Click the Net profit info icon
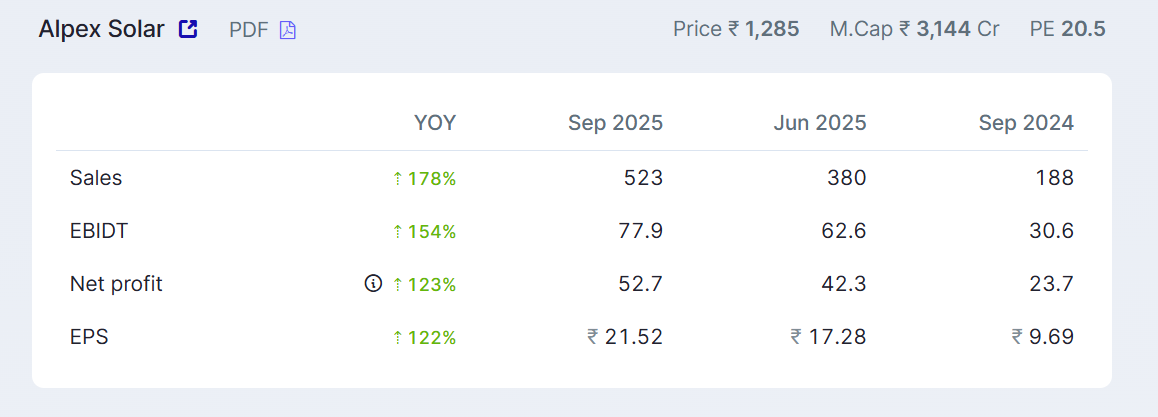The height and width of the screenshot is (417, 1158). pos(373,284)
